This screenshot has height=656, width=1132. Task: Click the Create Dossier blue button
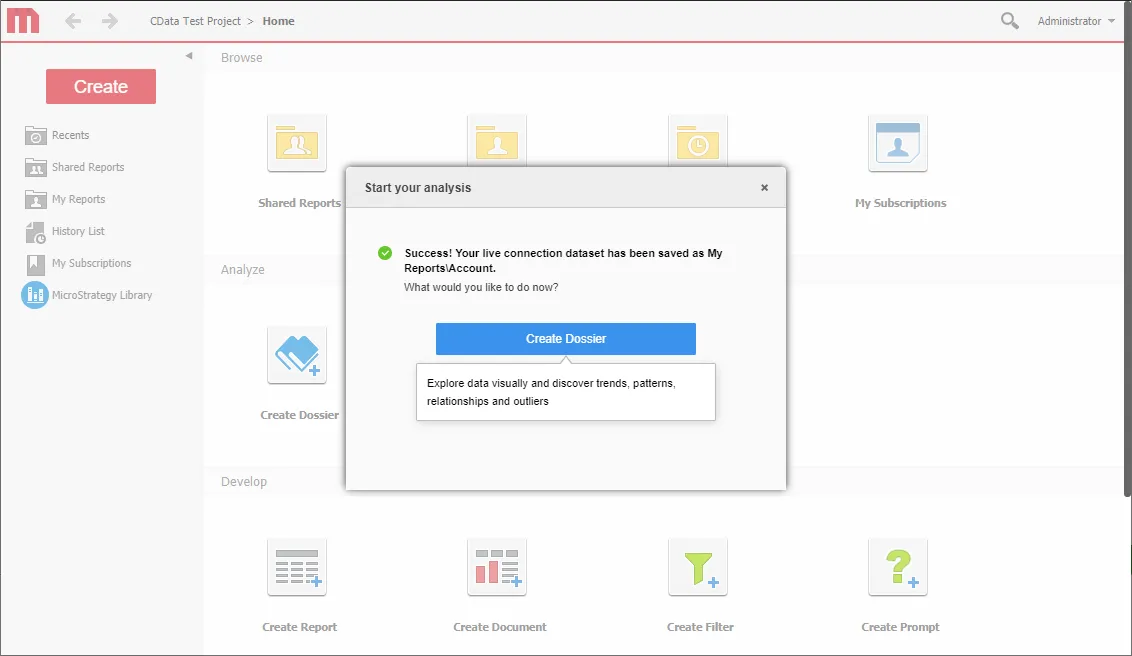tap(565, 339)
